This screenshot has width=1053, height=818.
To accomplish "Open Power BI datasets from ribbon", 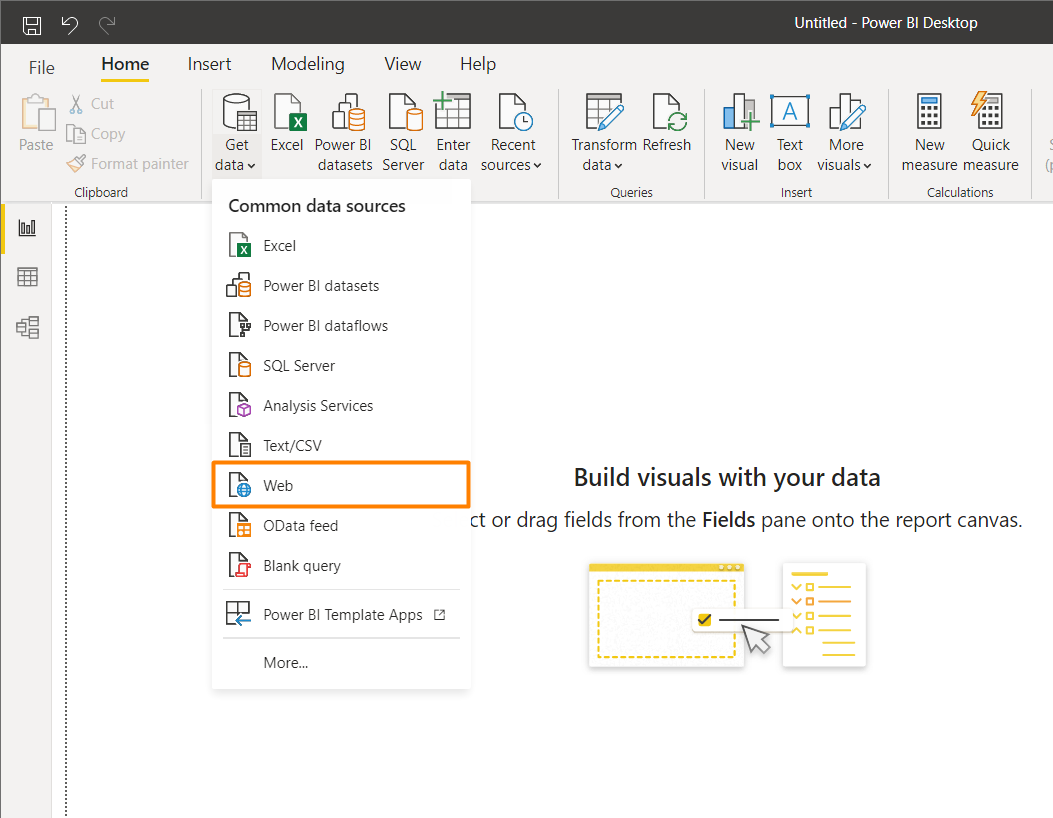I will tap(345, 133).
